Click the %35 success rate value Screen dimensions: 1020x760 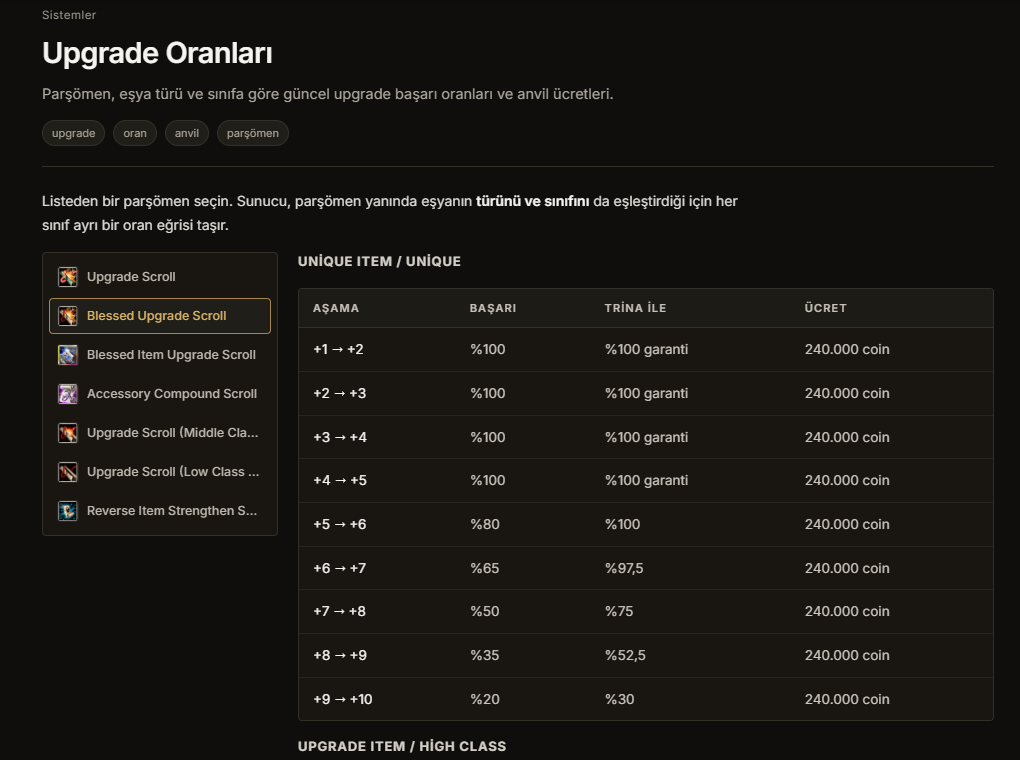[485, 655]
